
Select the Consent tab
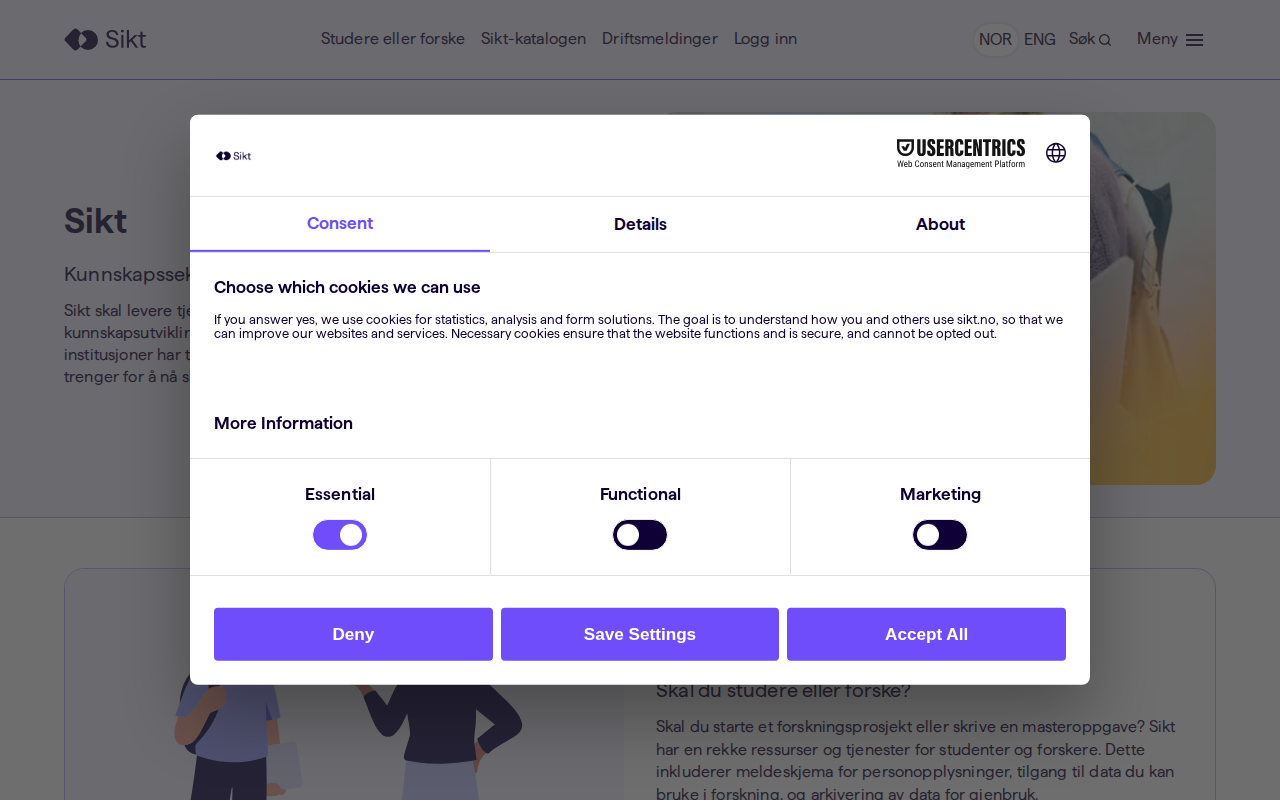340,224
